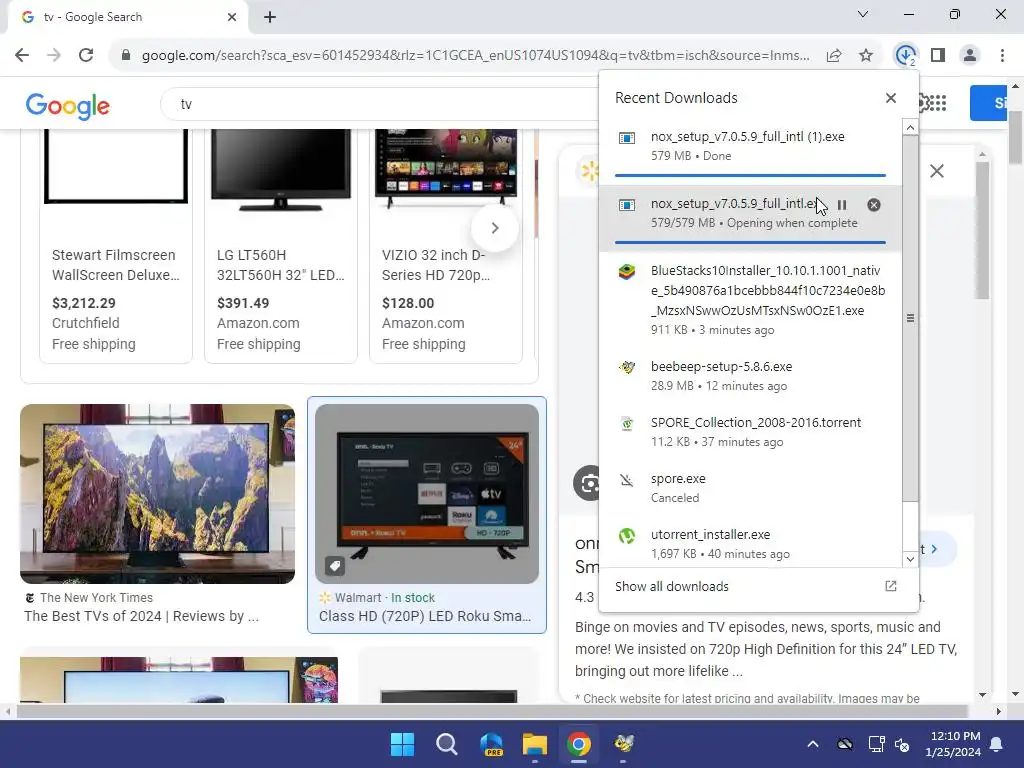Image resolution: width=1024 pixels, height=768 pixels.
Task: Click The Best TVs of 2024 title
Action: tap(141, 616)
